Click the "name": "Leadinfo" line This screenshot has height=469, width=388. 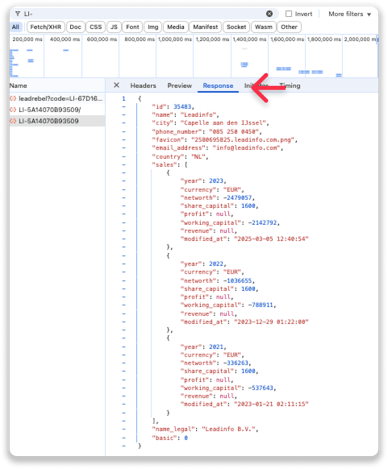pos(185,115)
